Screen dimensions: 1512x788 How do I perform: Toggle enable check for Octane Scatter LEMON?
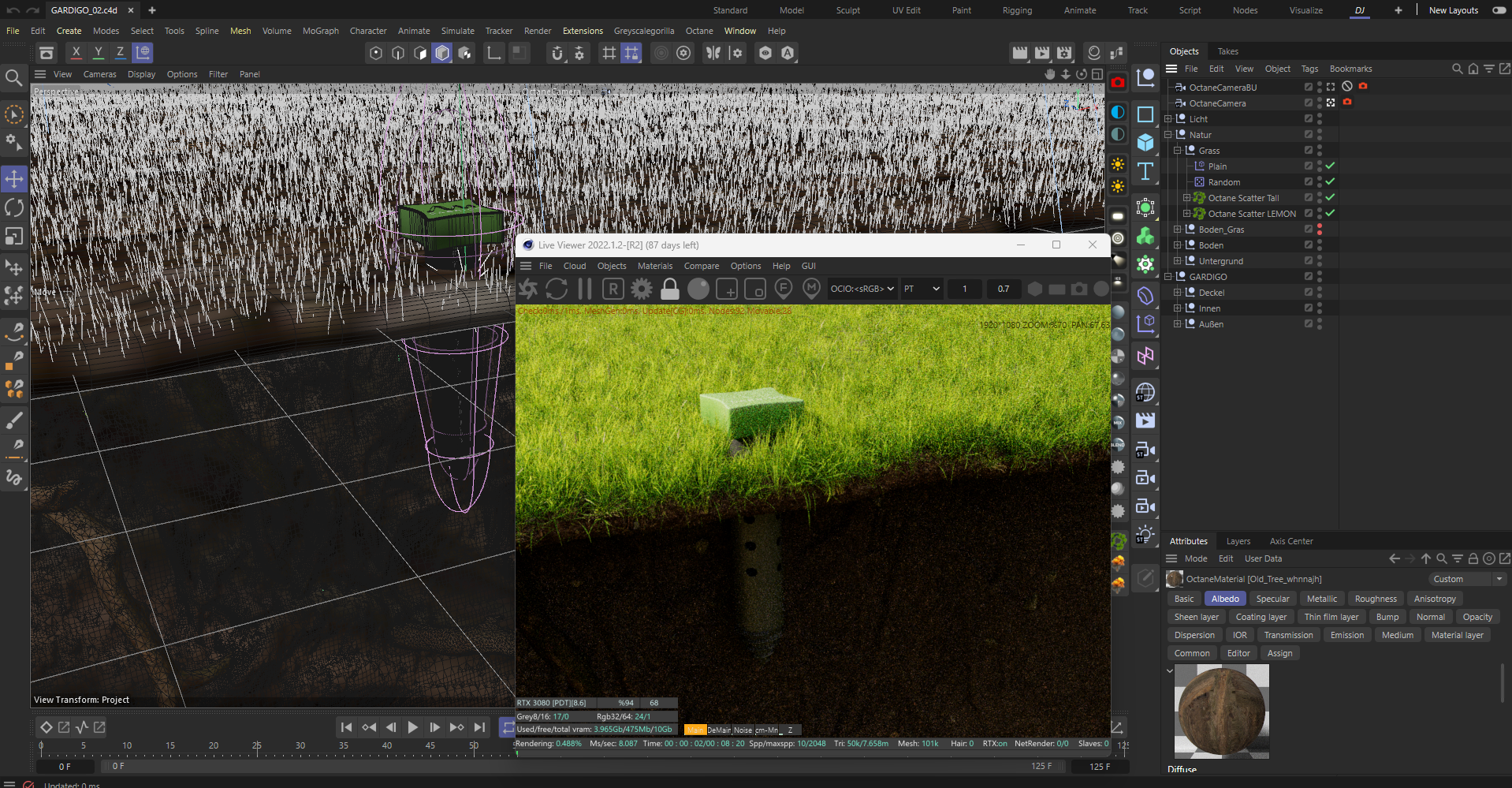(x=1330, y=213)
